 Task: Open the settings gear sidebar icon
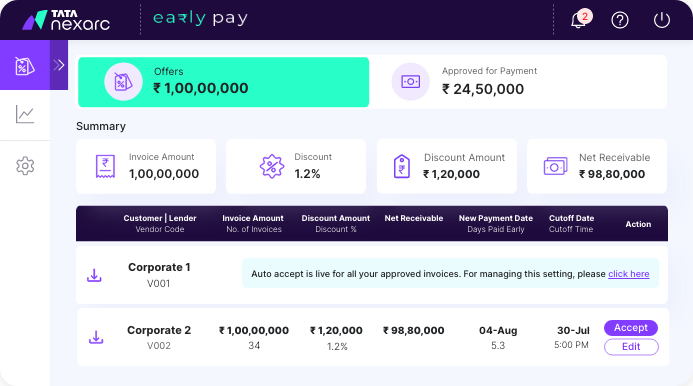point(25,166)
